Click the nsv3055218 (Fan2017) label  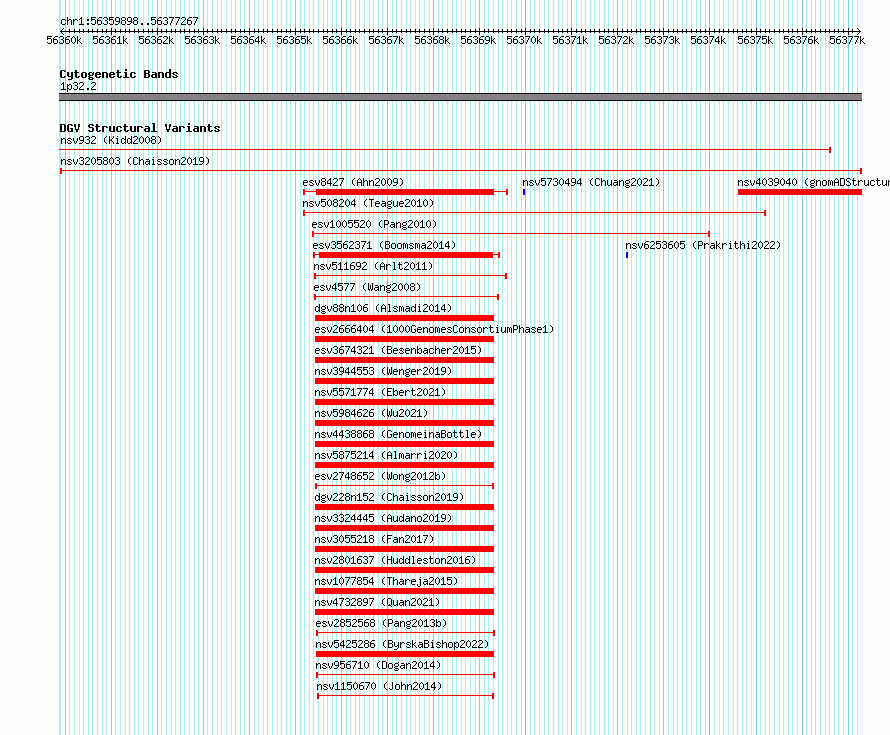pyautogui.click(x=374, y=539)
